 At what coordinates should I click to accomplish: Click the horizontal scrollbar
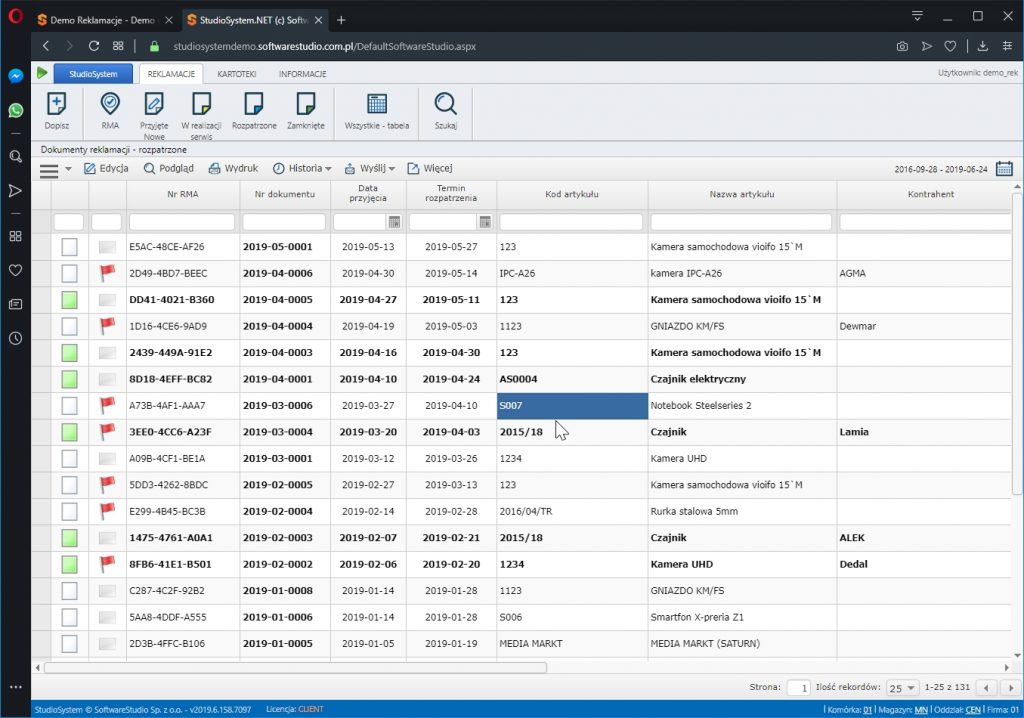click(295, 668)
